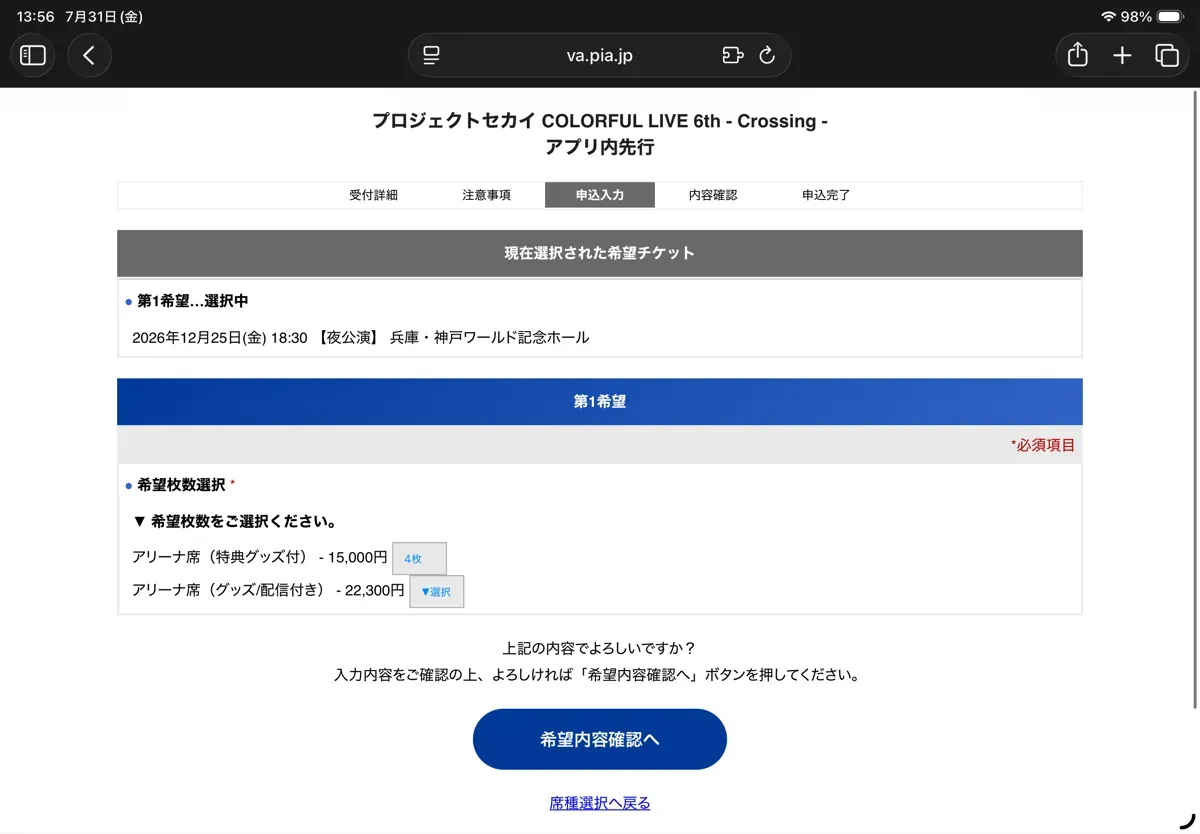Click the アプリ内先行 subtitle text
The image size is (1200, 834).
click(600, 147)
